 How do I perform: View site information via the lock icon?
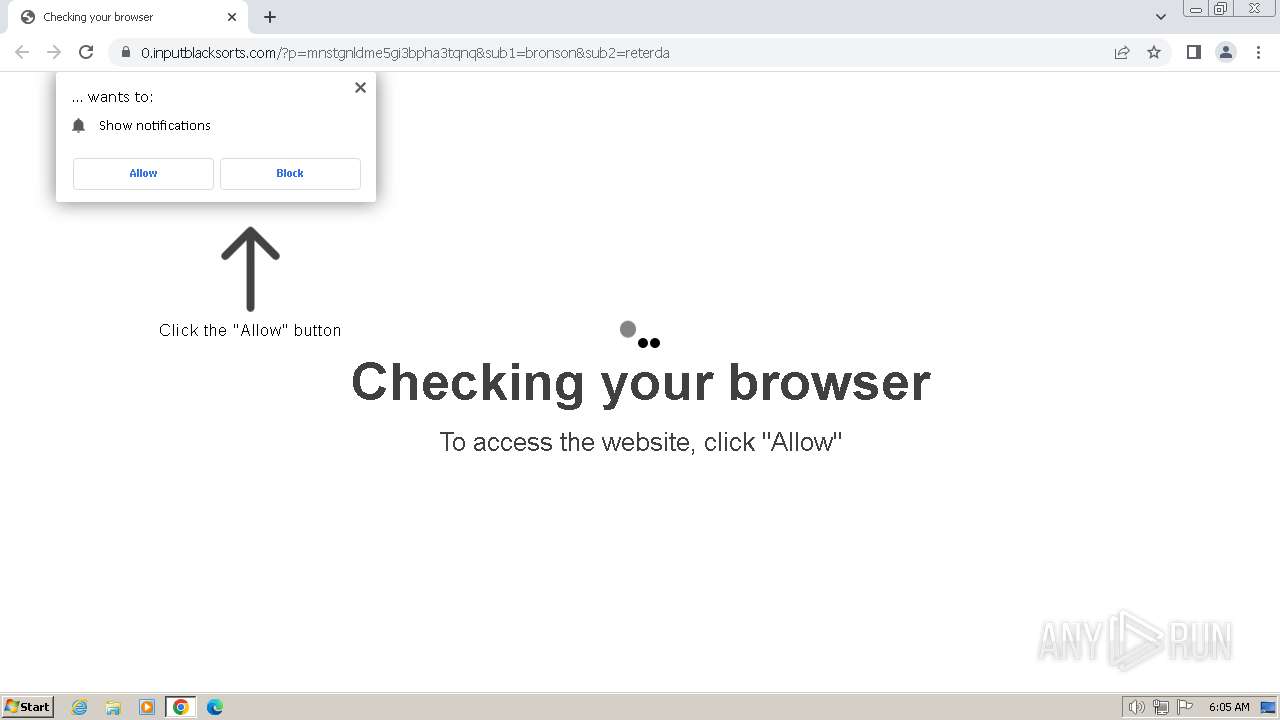(x=125, y=52)
